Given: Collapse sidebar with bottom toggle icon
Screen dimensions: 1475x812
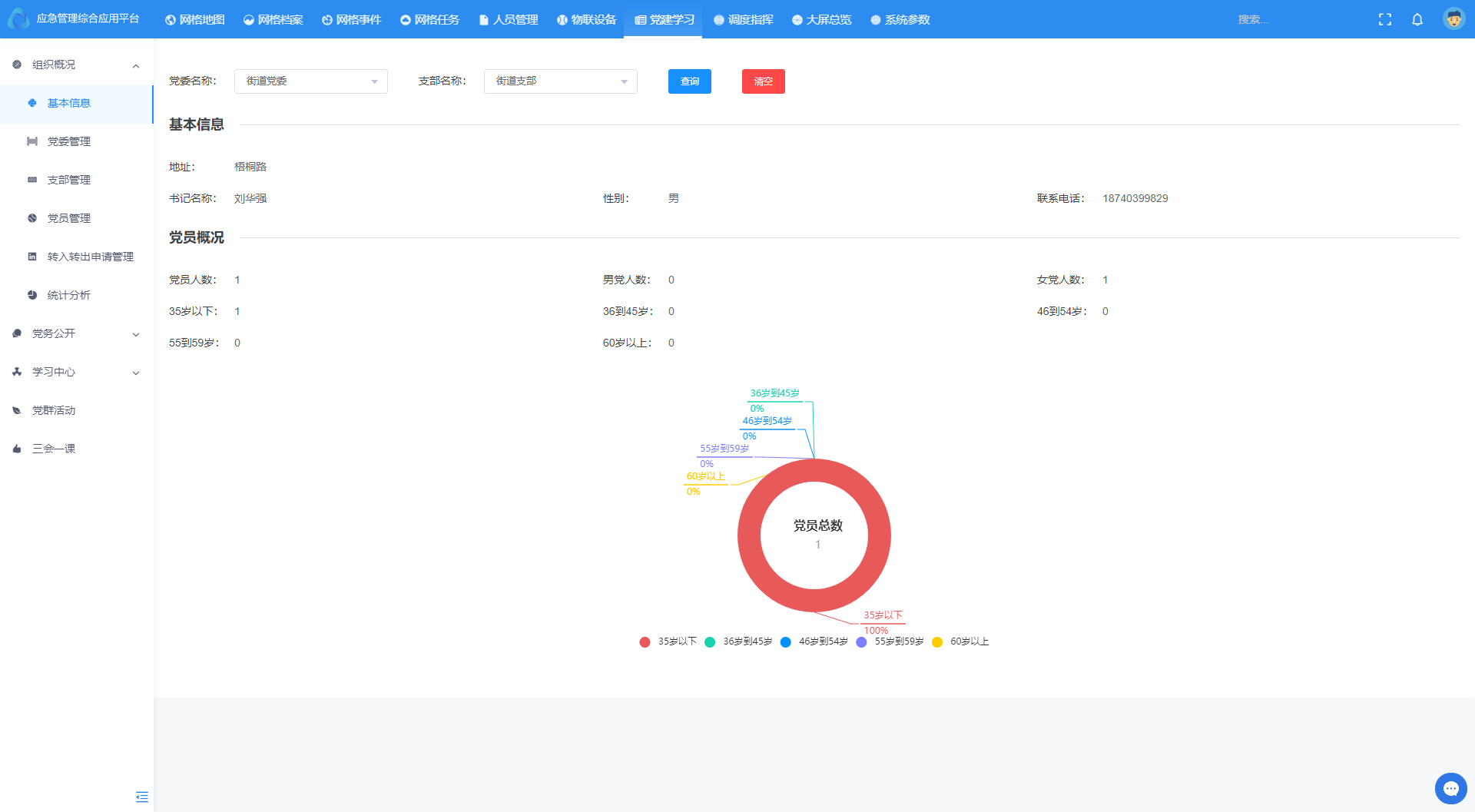Looking at the screenshot, I should click(x=142, y=797).
